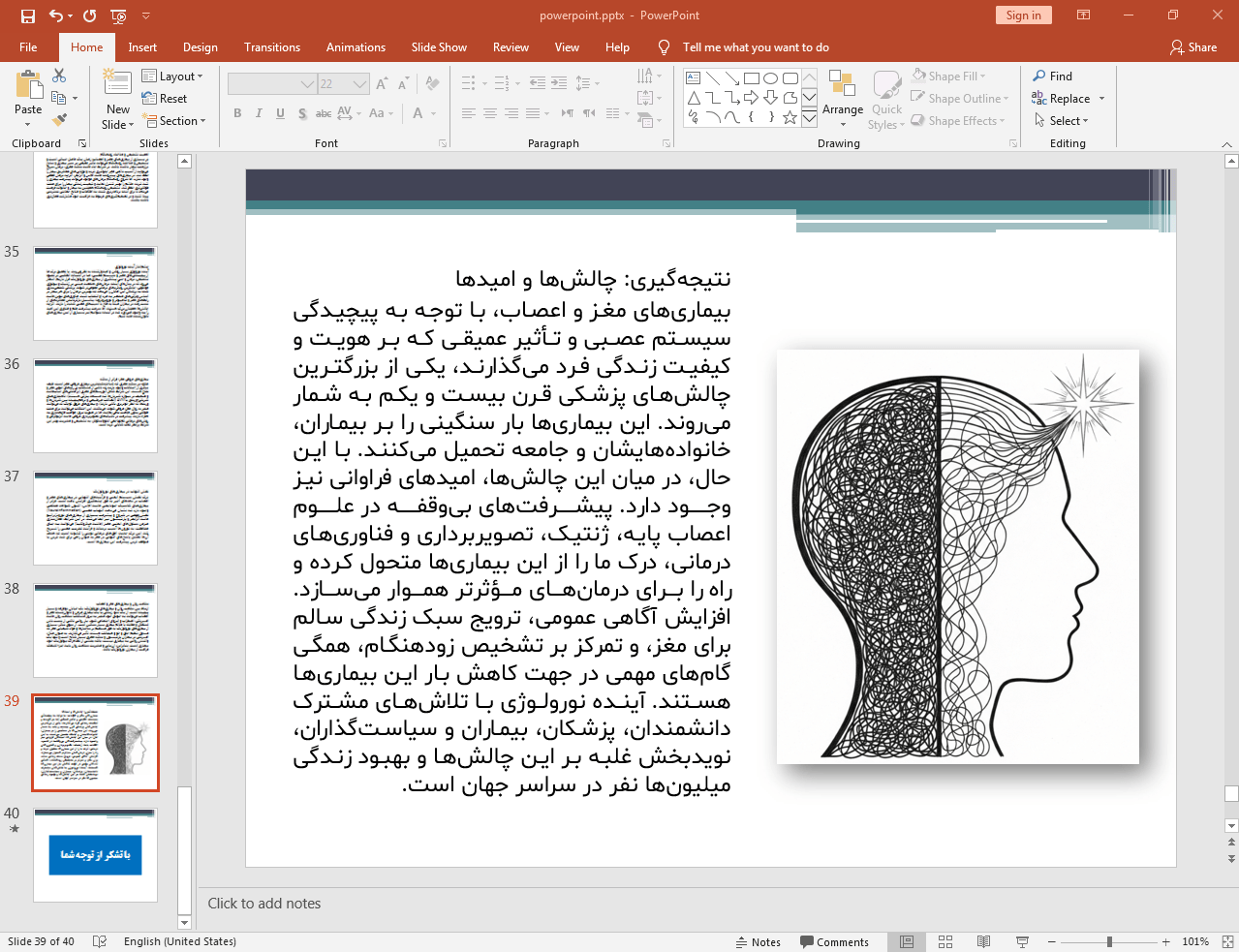Expand the Layout dropdown
The width and height of the screenshot is (1239, 952).
point(172,77)
